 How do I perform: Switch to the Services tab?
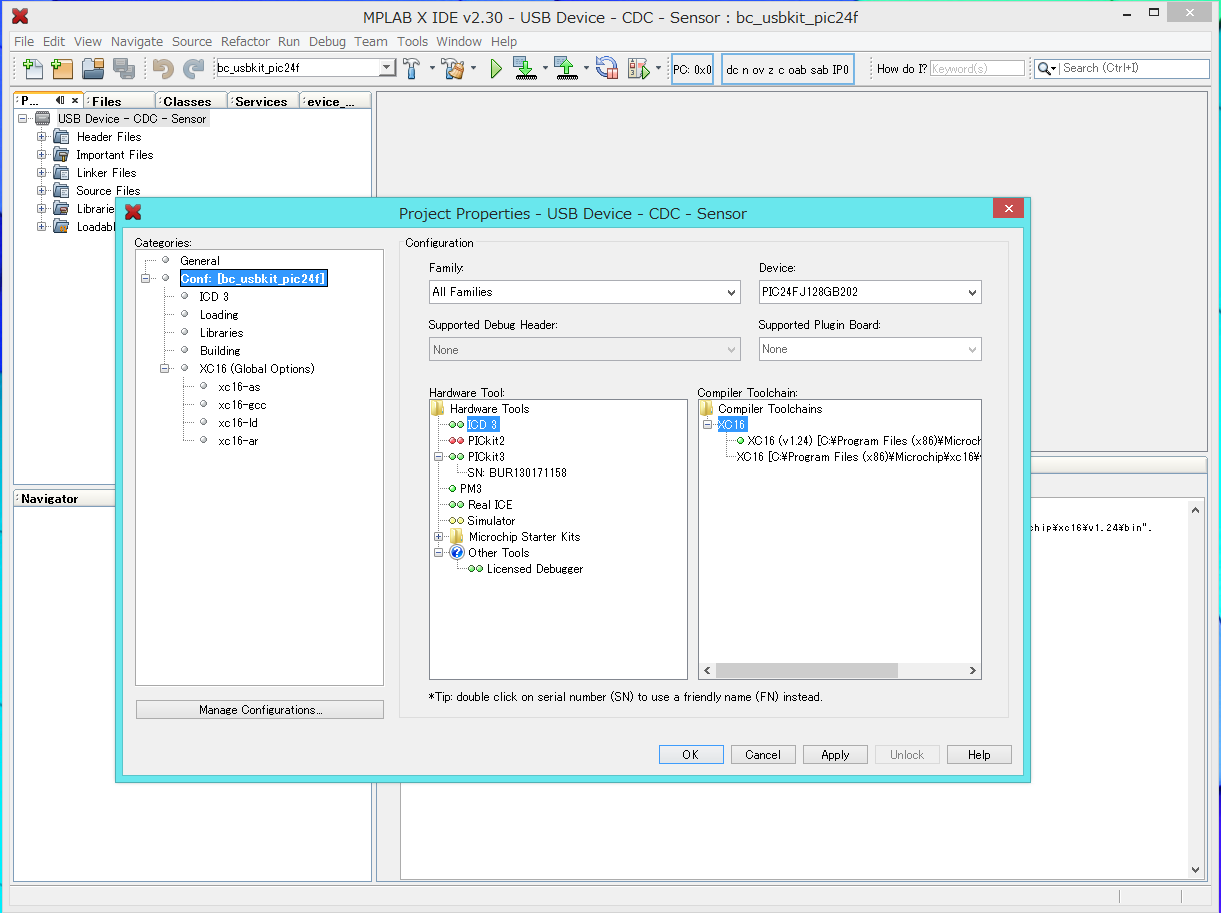click(x=261, y=102)
